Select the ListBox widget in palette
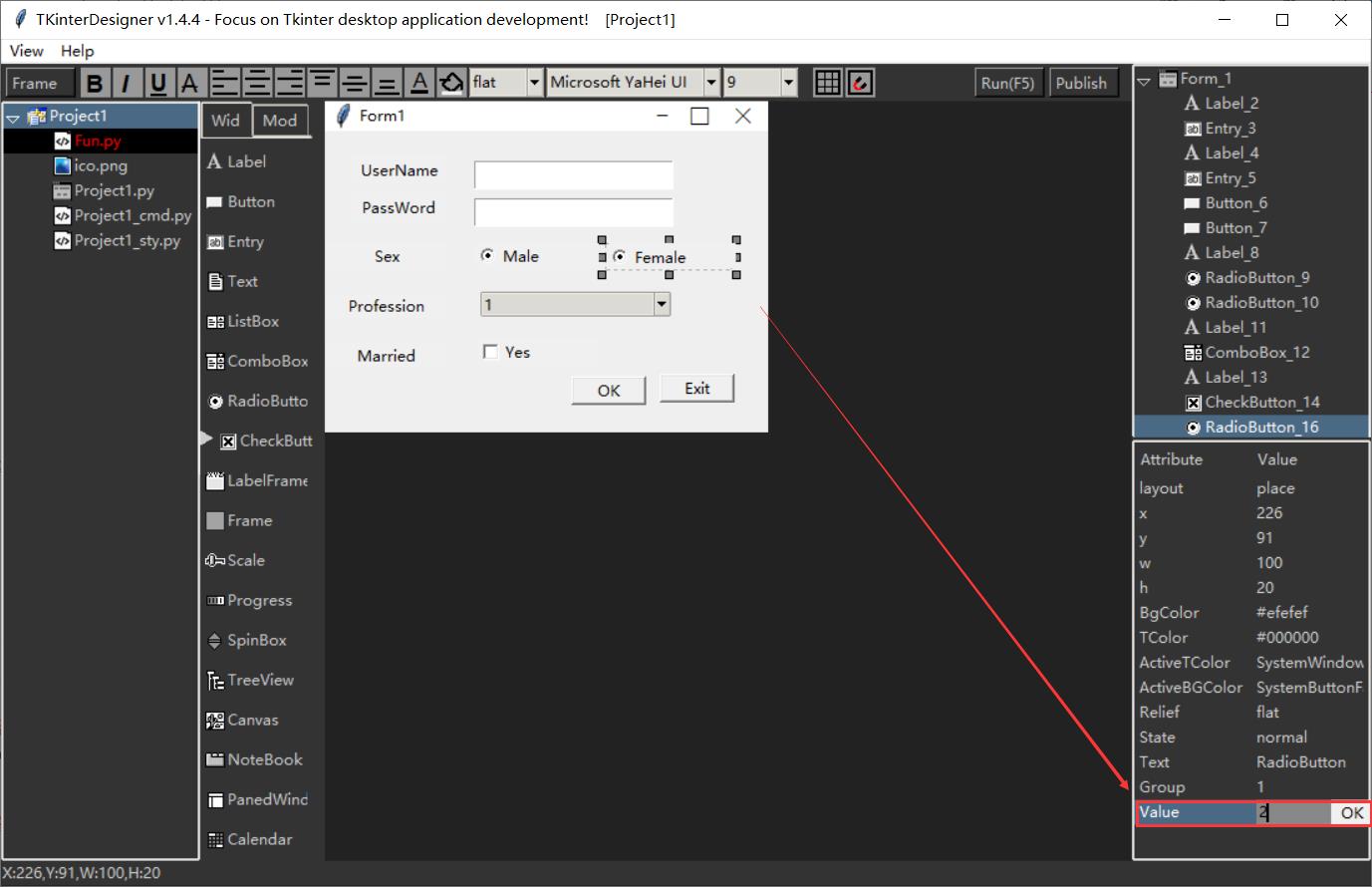1372x887 pixels. pyautogui.click(x=243, y=321)
